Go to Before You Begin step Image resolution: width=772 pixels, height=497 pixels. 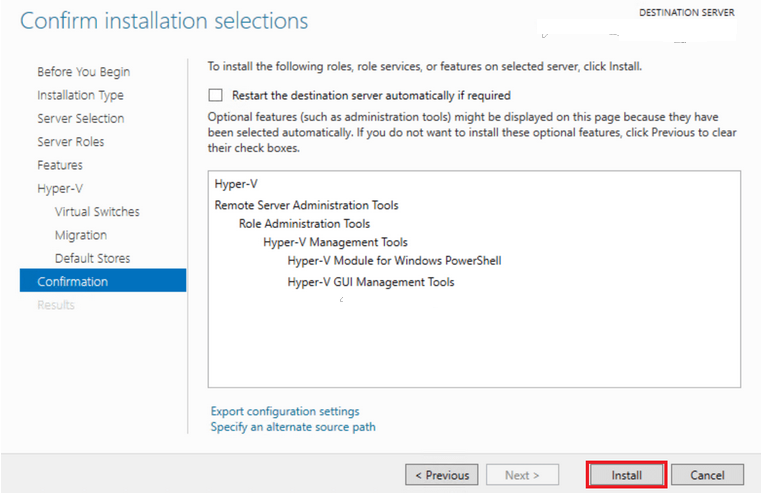pyautogui.click(x=84, y=72)
